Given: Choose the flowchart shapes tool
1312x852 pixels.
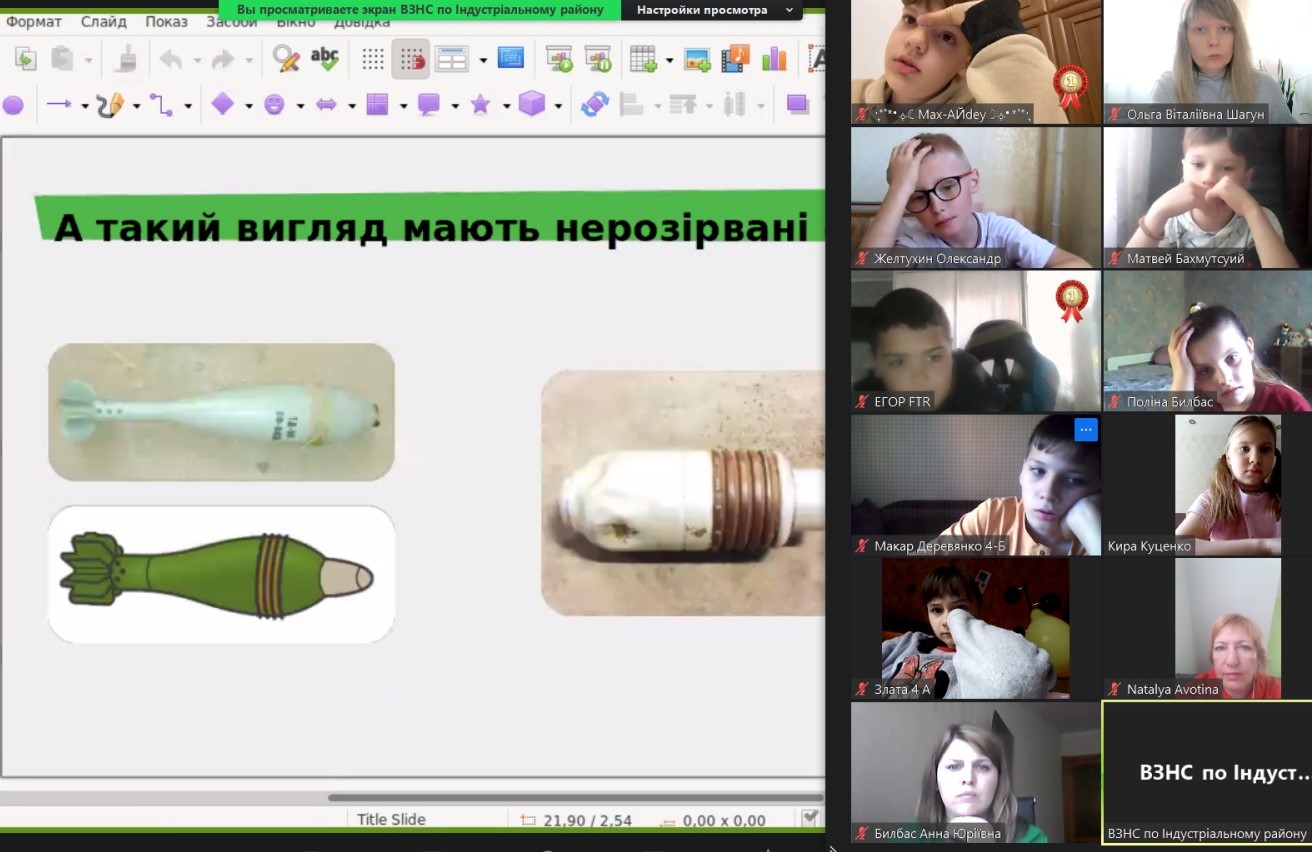Looking at the screenshot, I should click(x=377, y=105).
